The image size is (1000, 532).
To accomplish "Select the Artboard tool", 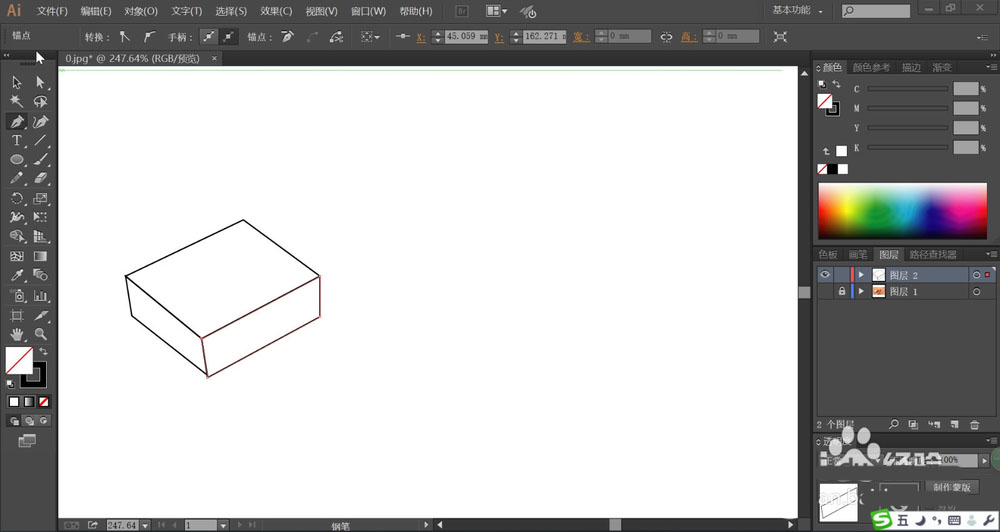I will point(17,315).
